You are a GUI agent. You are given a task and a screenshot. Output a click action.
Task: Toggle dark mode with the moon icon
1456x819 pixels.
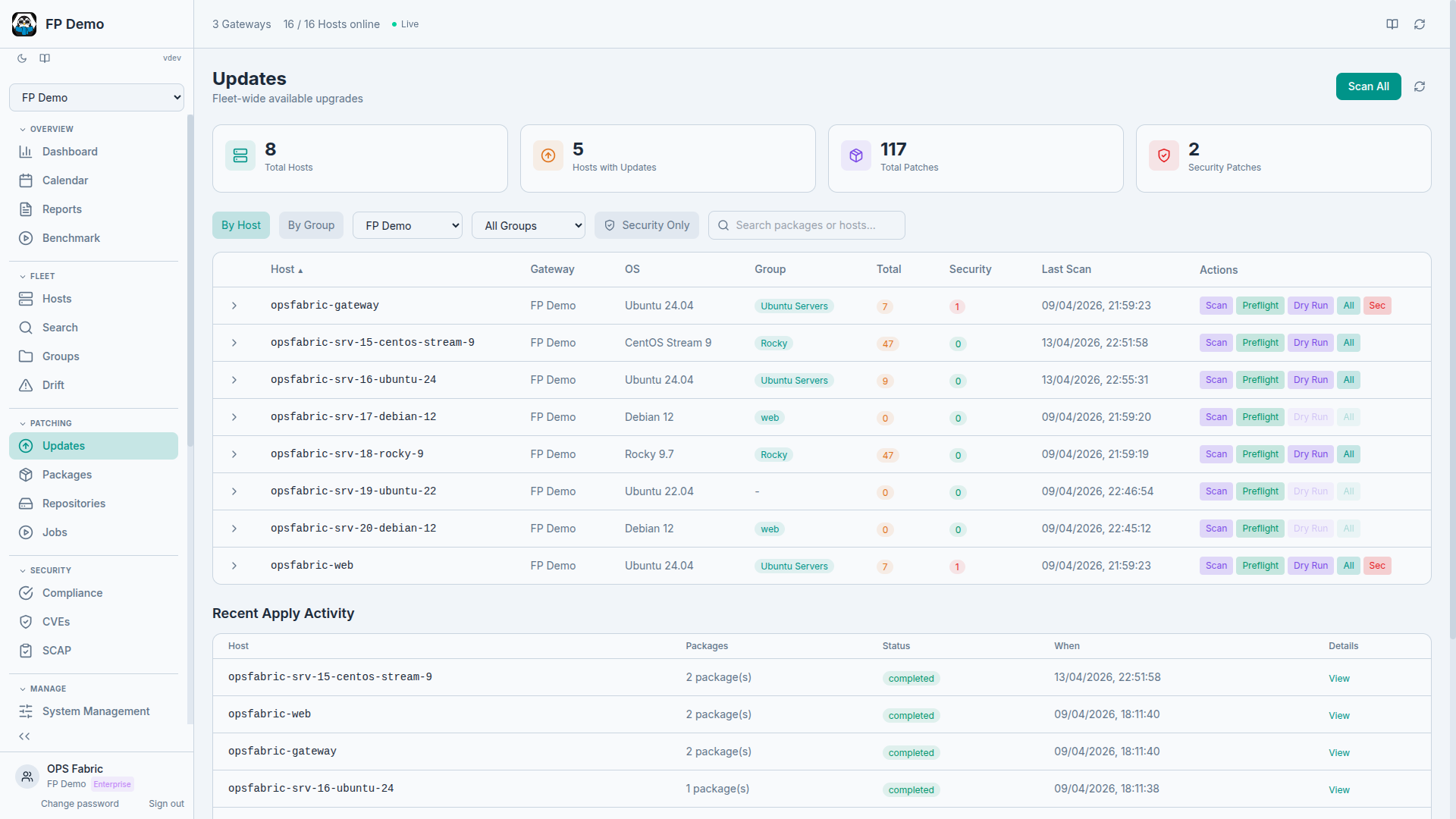21,58
